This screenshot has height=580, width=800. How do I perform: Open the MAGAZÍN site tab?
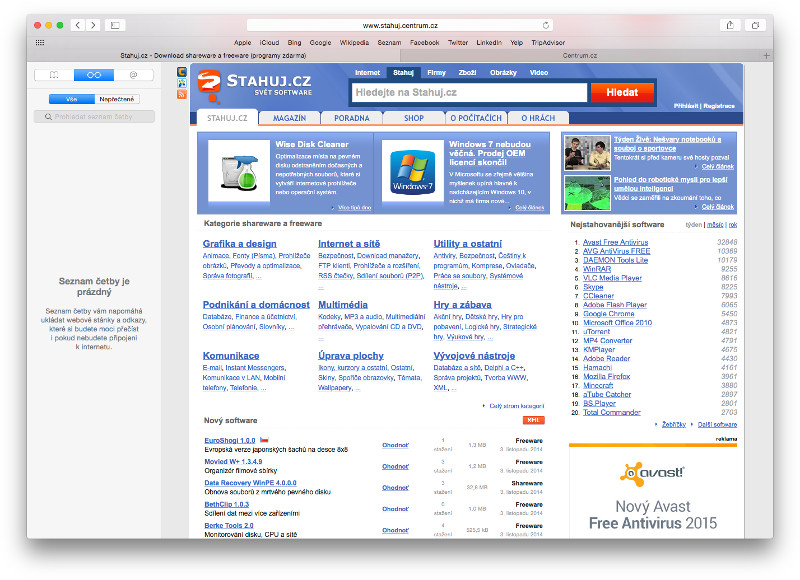(289, 118)
